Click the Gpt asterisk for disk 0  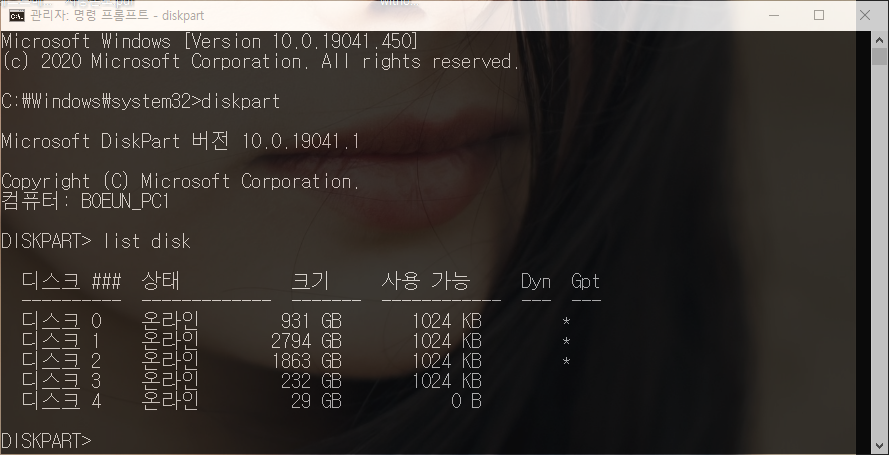coord(566,322)
